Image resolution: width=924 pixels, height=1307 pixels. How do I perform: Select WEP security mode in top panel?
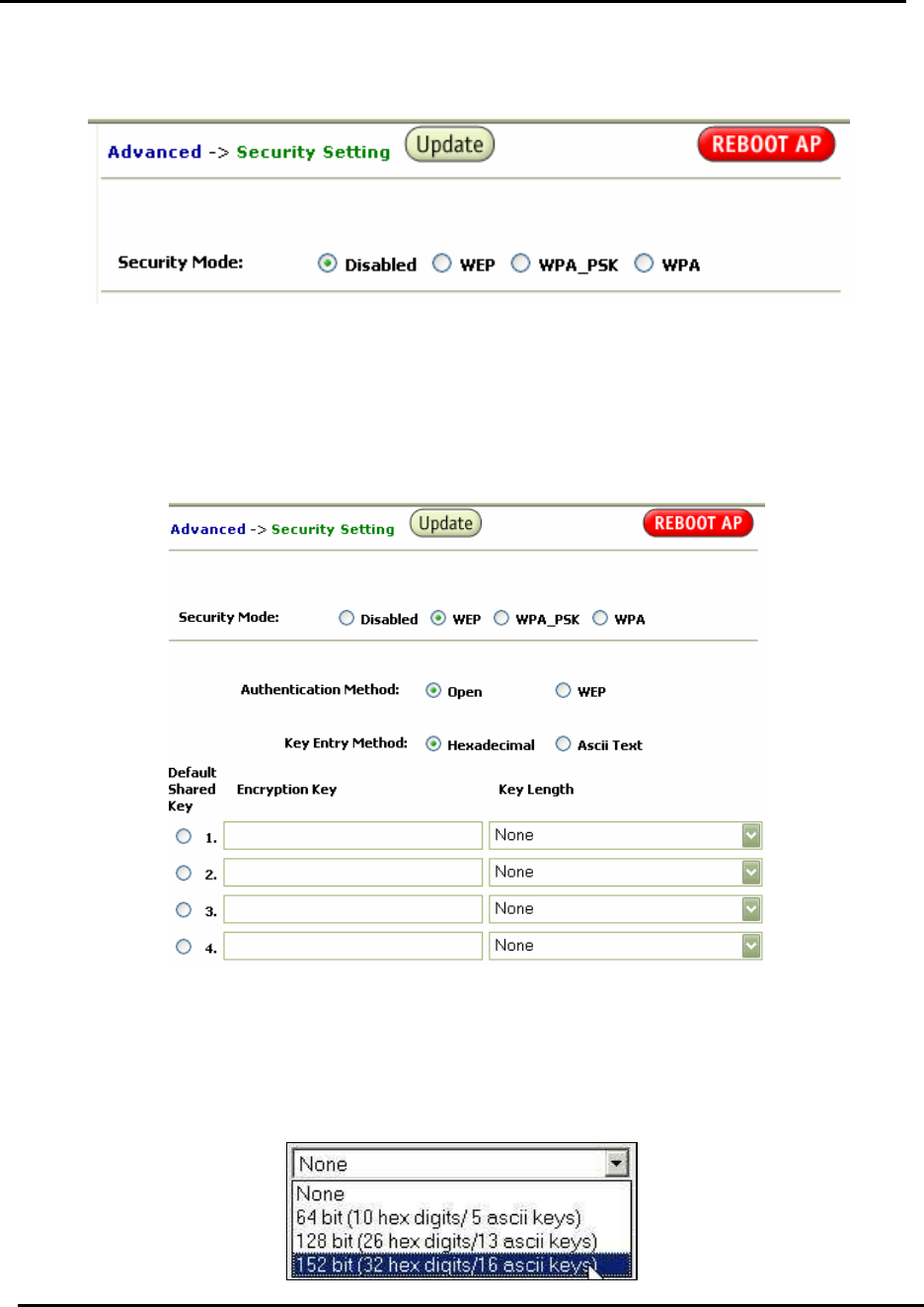(442, 264)
